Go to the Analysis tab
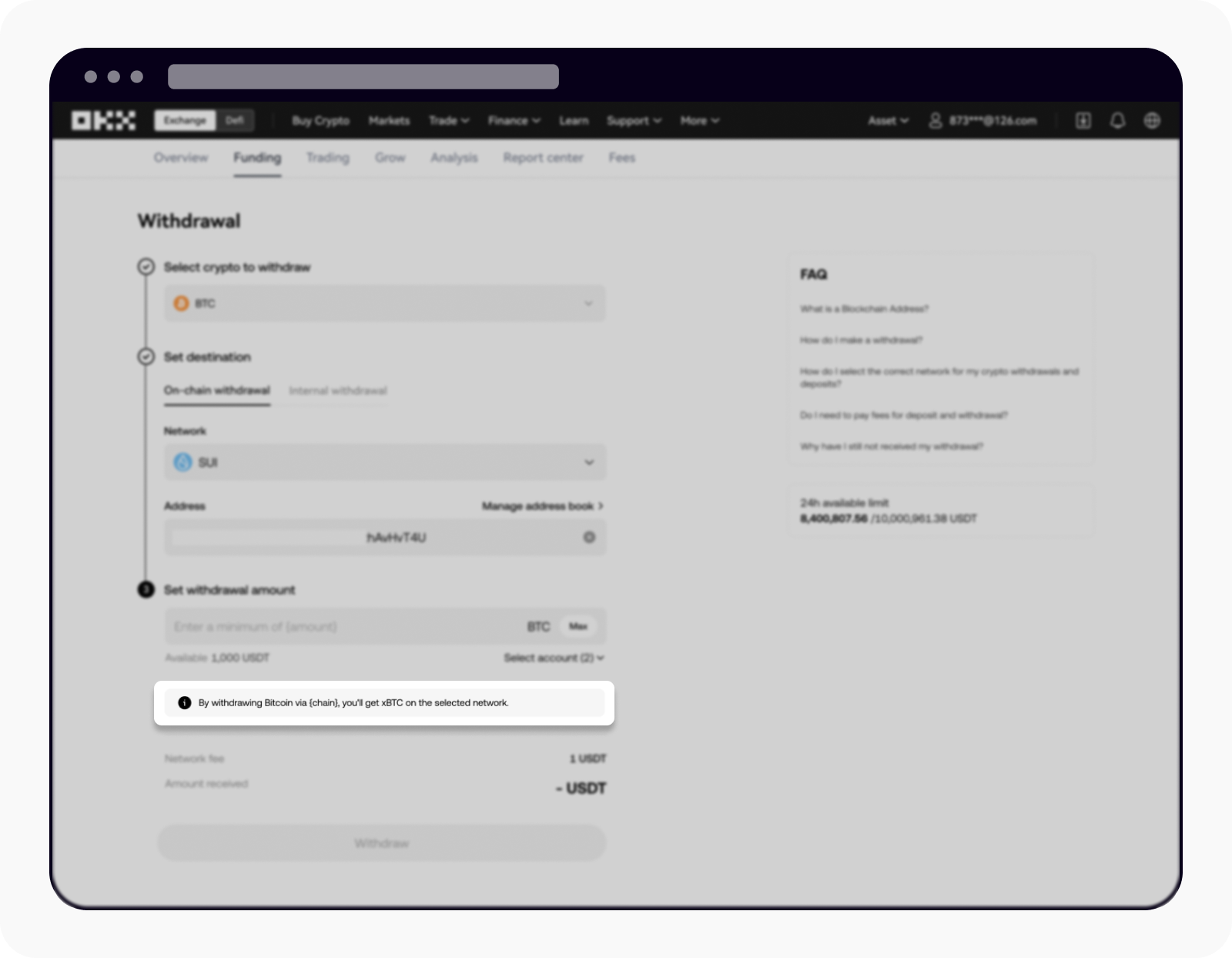1232x958 pixels. (454, 158)
